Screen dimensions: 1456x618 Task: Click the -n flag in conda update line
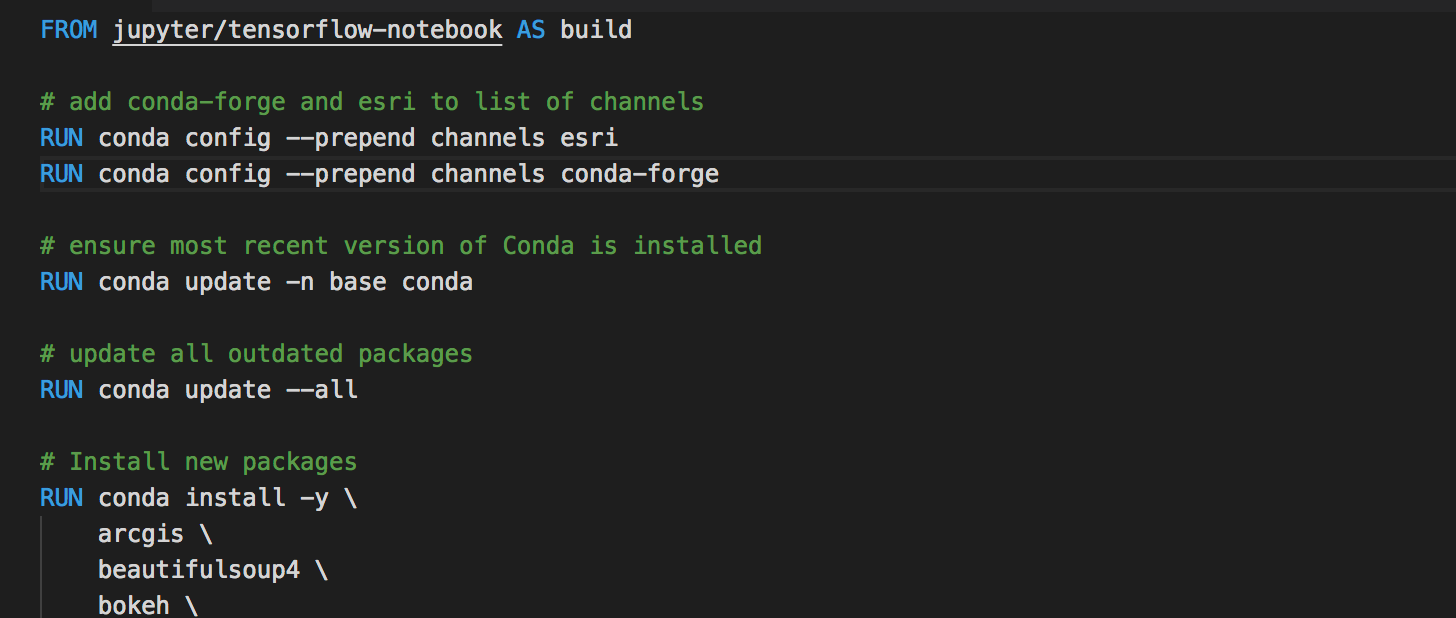pyautogui.click(x=300, y=282)
